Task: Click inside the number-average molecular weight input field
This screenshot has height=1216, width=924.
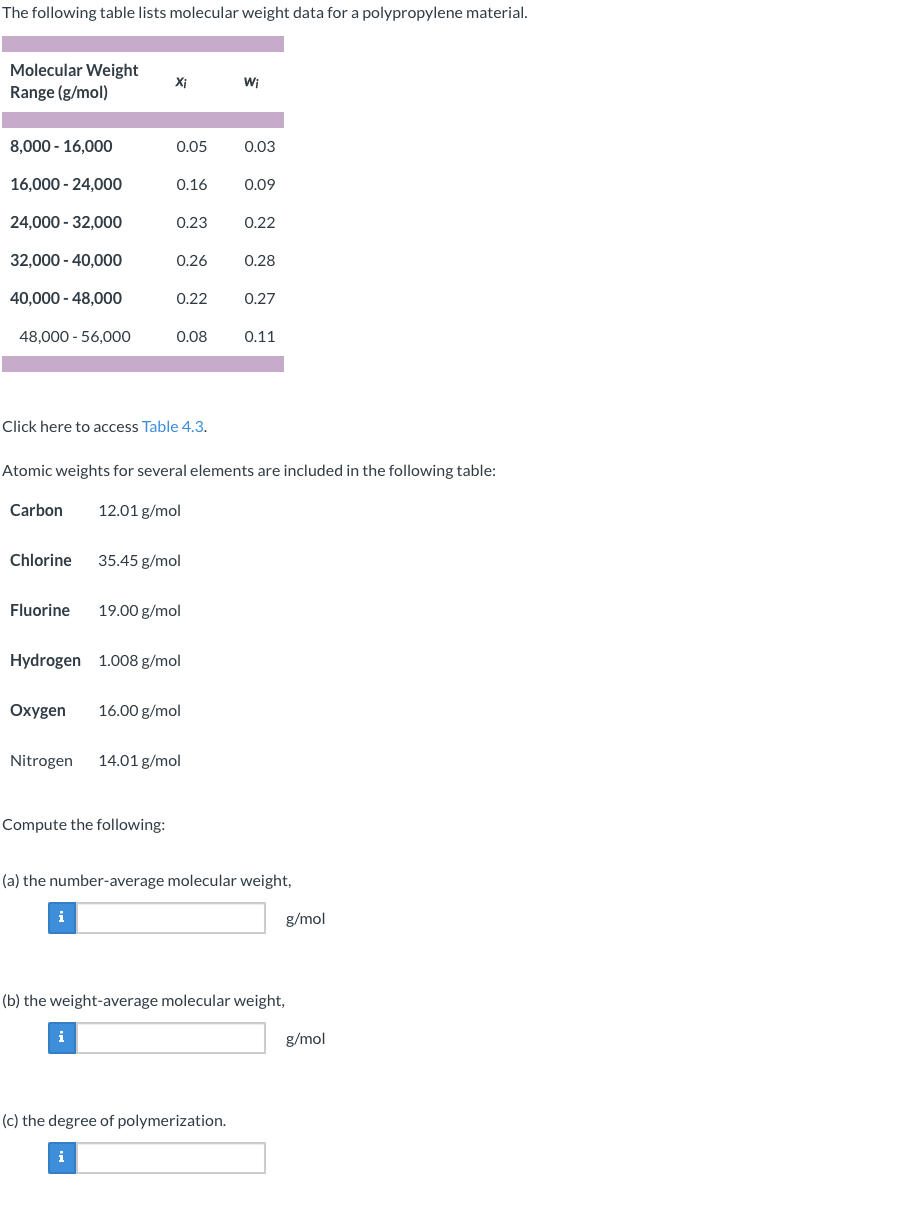Action: [170, 917]
